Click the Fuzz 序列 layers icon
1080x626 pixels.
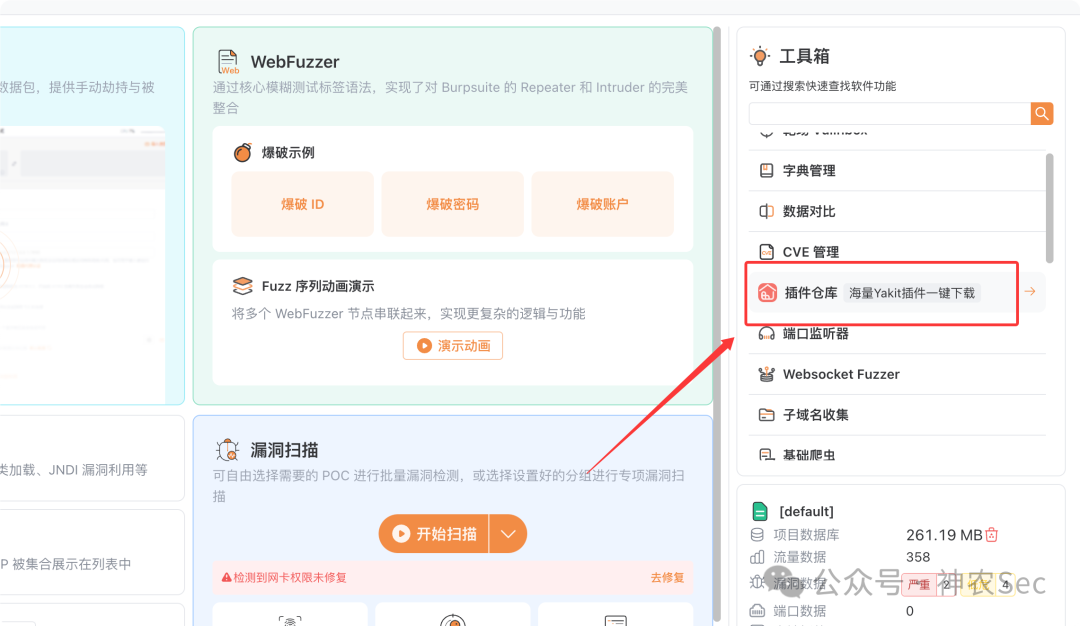tap(242, 286)
